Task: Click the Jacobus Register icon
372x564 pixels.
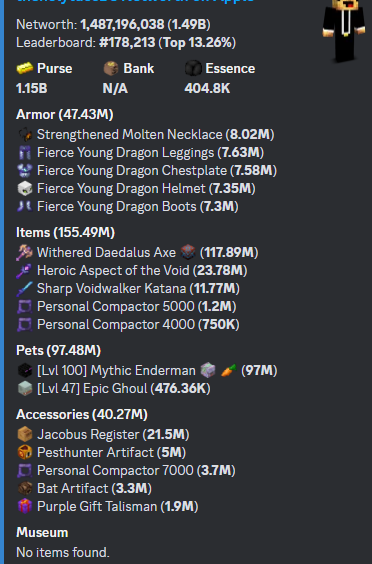Action: click(25, 434)
